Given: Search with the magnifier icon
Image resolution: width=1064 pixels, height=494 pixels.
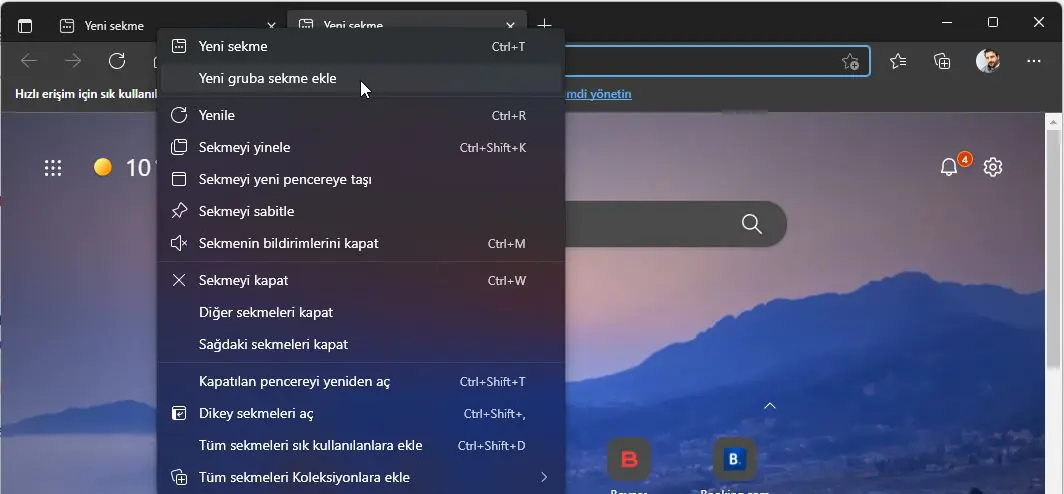Looking at the screenshot, I should pos(752,224).
